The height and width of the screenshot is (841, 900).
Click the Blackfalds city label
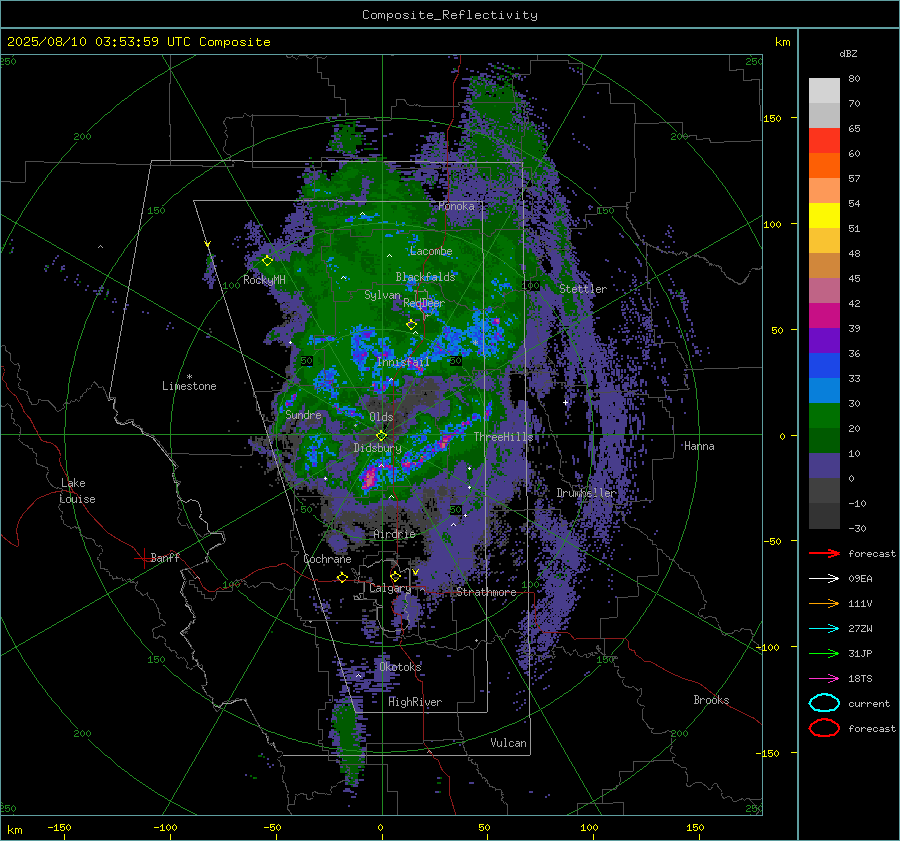[x=425, y=277]
